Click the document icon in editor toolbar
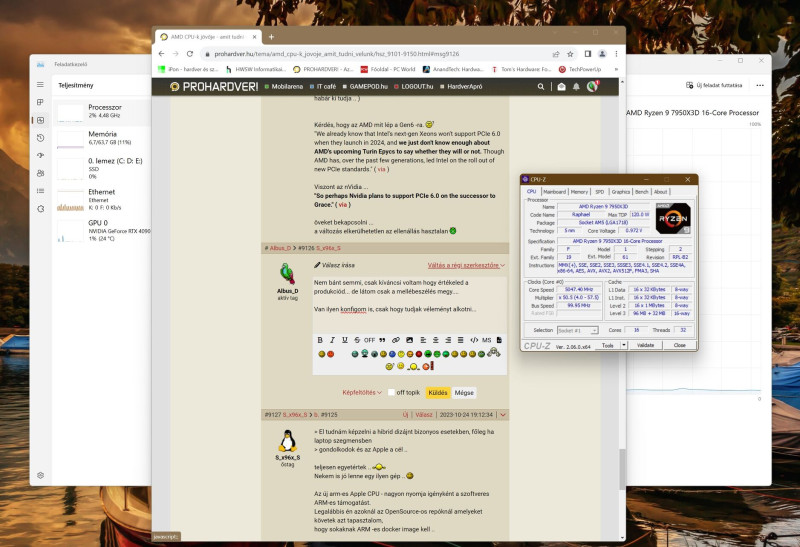Viewport: 800px width, 547px height. pyautogui.click(x=499, y=340)
